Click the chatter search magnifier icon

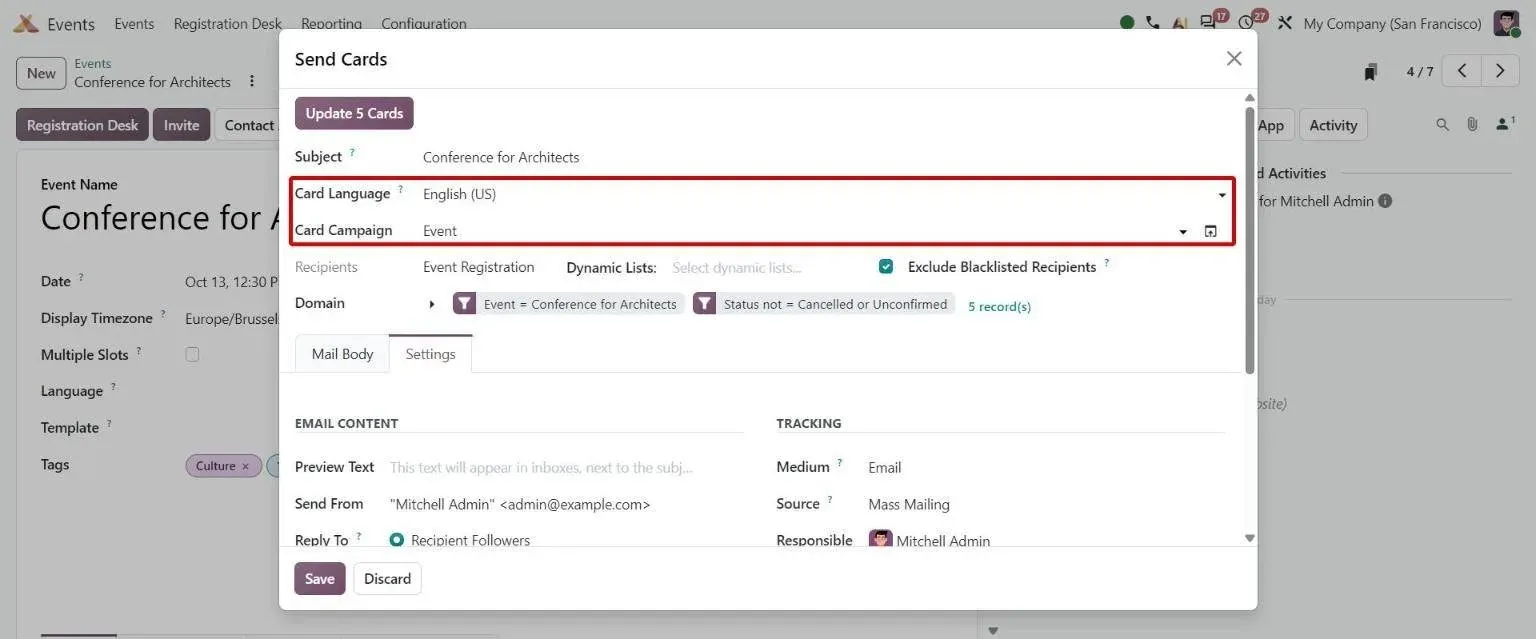click(x=1442, y=125)
